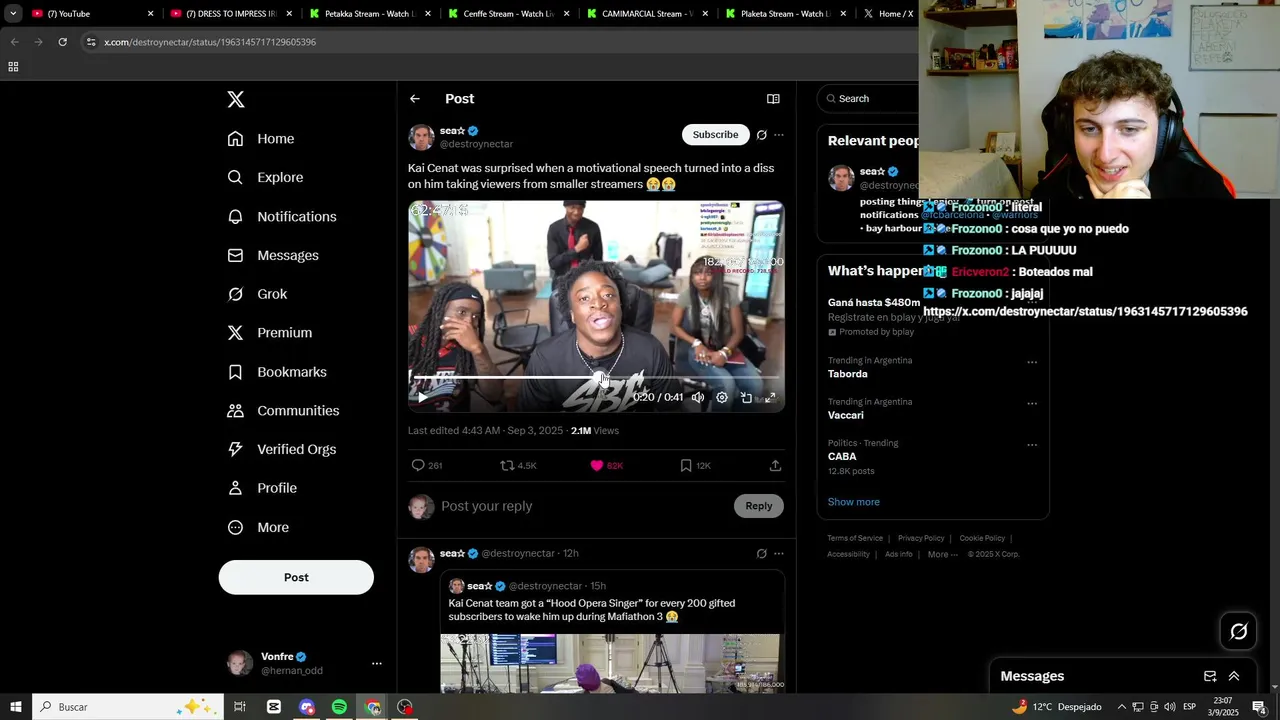Seek the video progress bar
Image resolution: width=1280 pixels, height=720 pixels.
click(596, 377)
